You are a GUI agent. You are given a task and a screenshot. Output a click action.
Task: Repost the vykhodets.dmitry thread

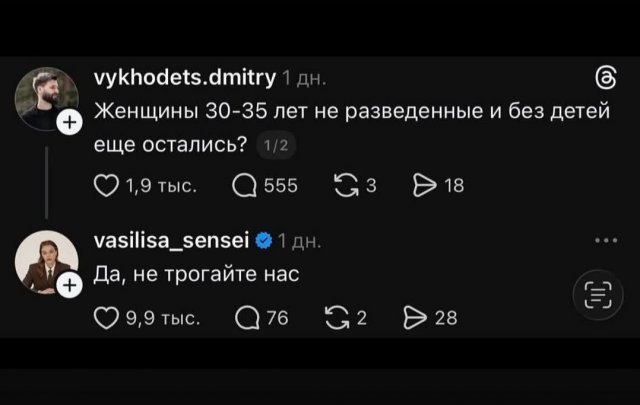346,186
